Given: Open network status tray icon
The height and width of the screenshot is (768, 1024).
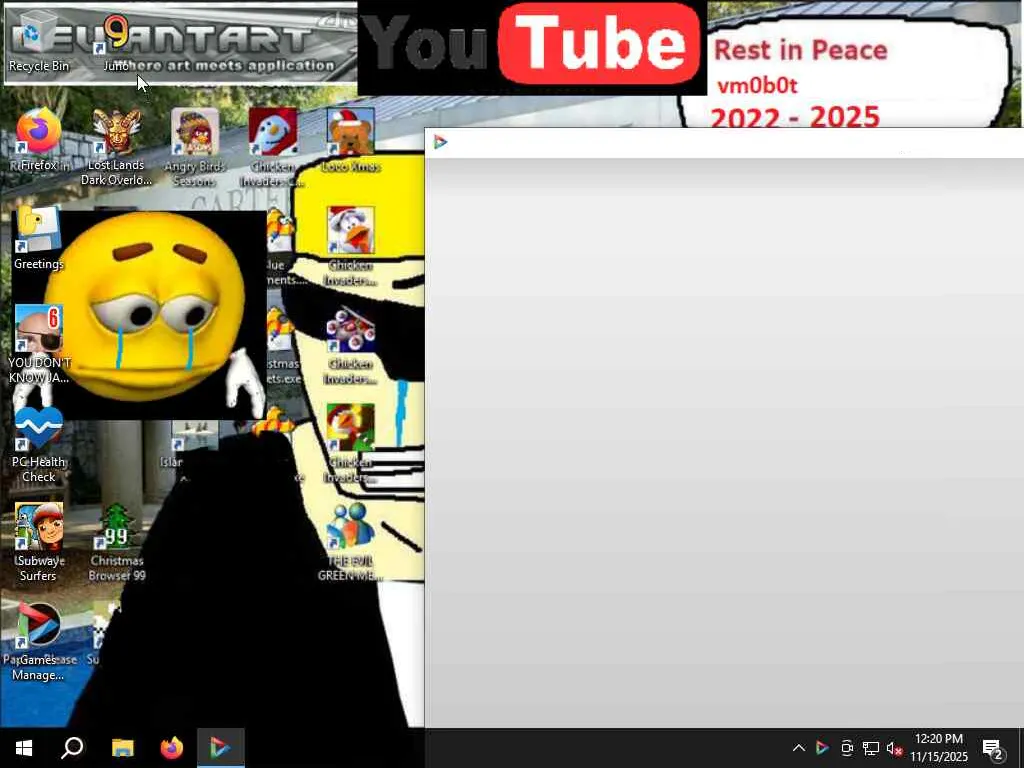Looking at the screenshot, I should [x=871, y=748].
